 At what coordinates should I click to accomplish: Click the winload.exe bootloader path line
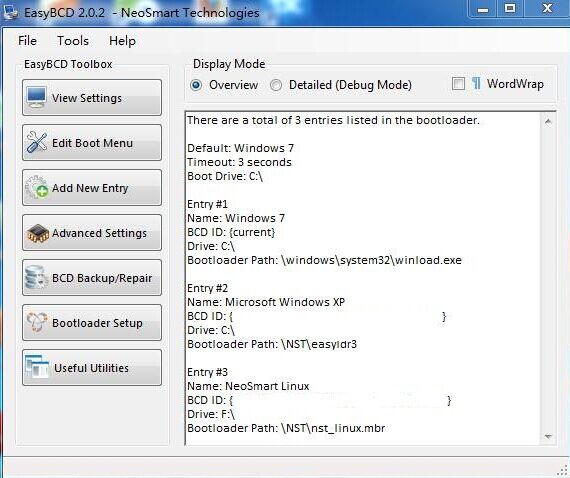pos(324,260)
